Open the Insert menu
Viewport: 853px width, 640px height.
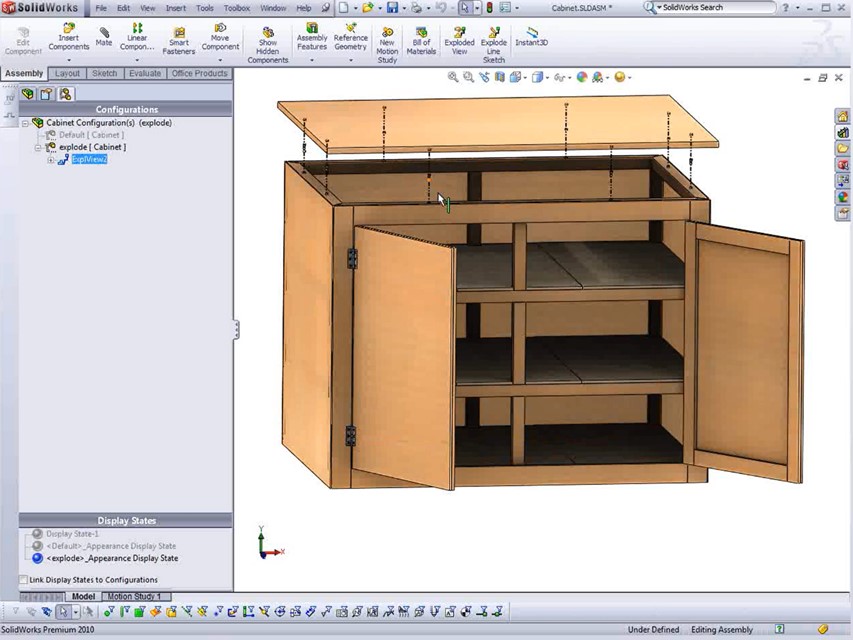(x=175, y=8)
